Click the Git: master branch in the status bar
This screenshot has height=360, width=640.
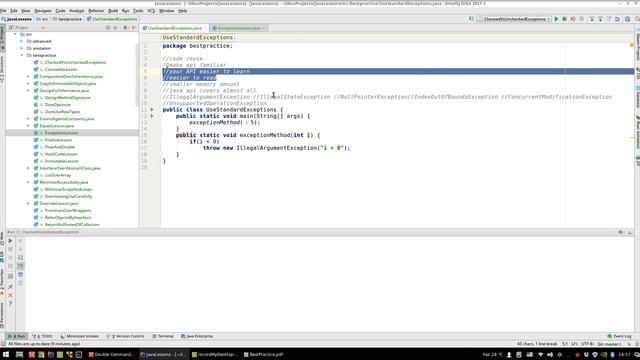609,344
